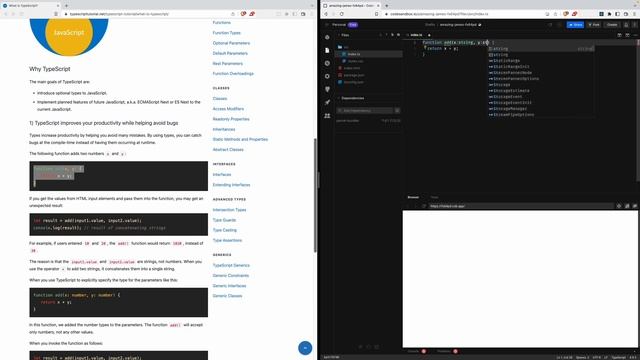The image size is (640, 360).
Task: Select tsconfig.json in the file tree
Action: pyautogui.click(x=369, y=82)
